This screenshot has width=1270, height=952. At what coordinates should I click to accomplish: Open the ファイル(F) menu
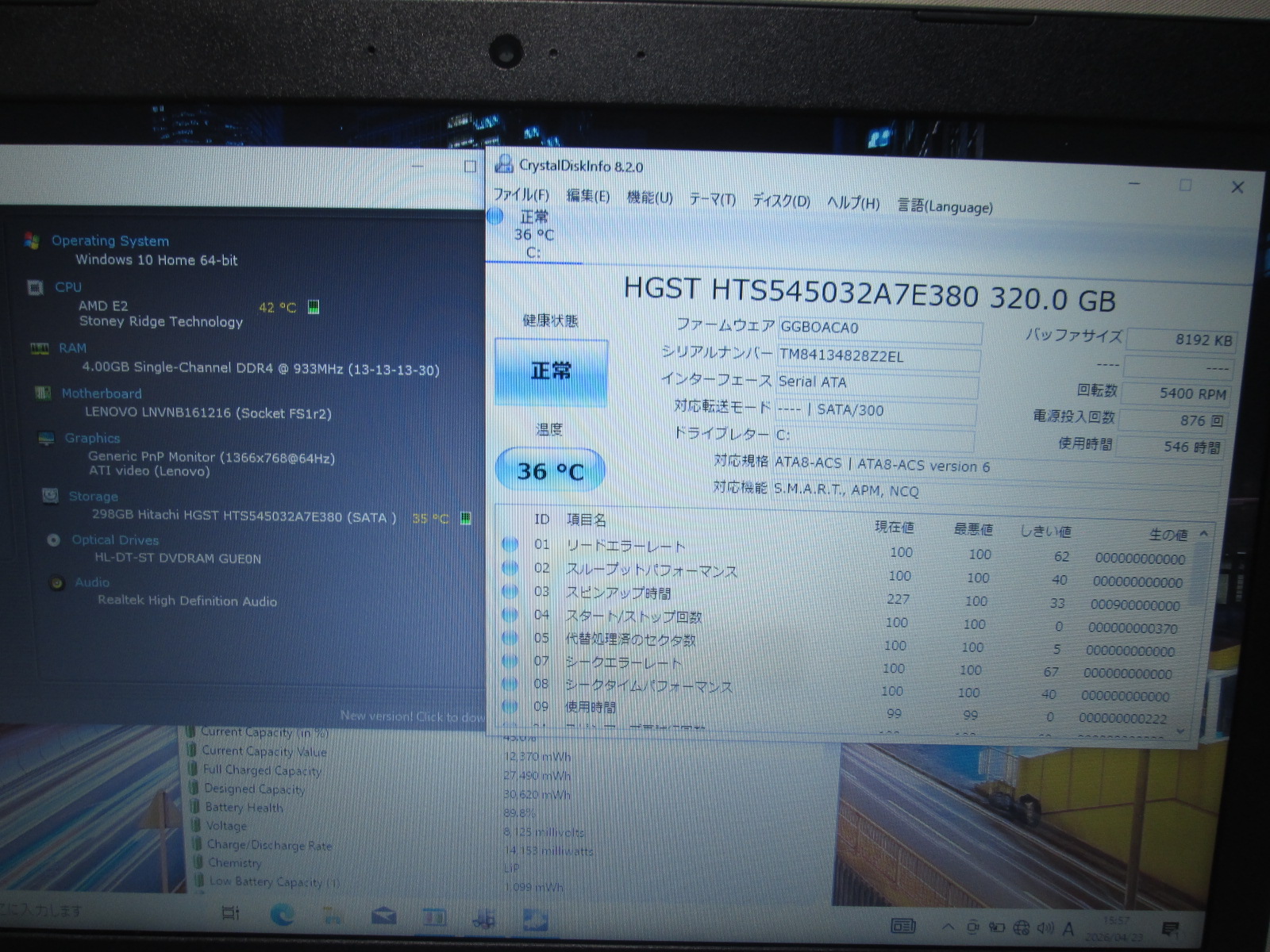point(521,195)
